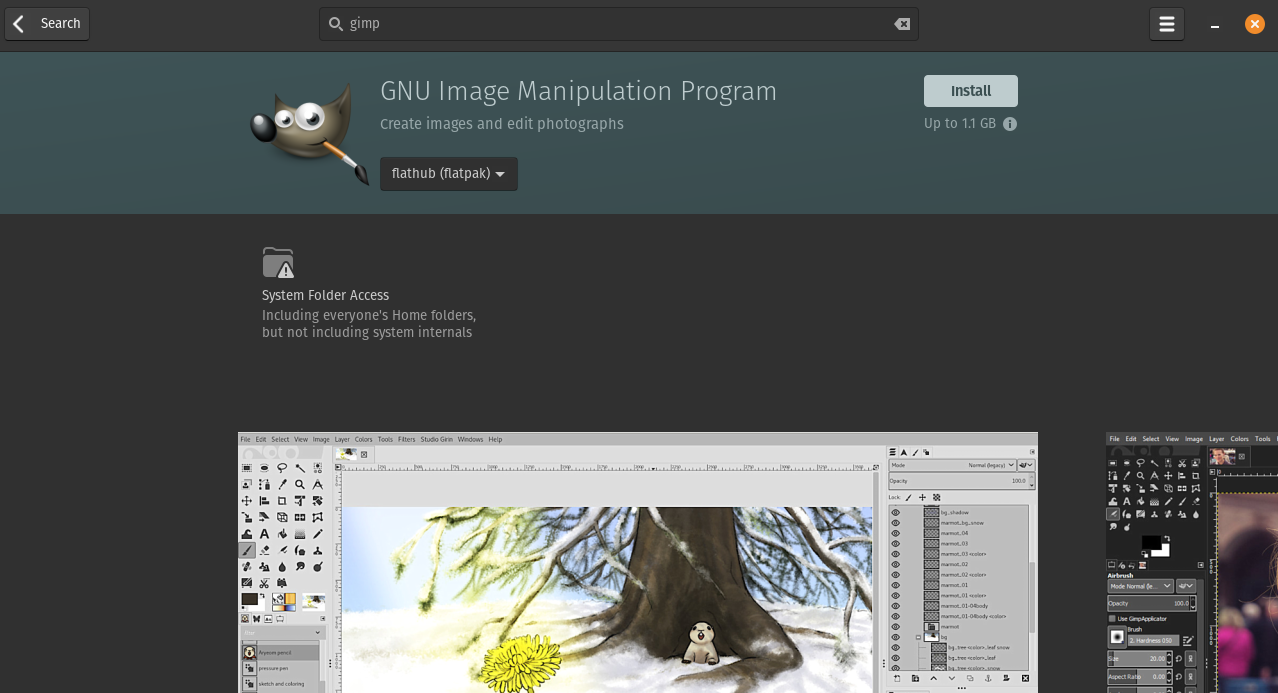Click the "System Folder Access" heading
The height and width of the screenshot is (693, 1278).
tap(325, 295)
